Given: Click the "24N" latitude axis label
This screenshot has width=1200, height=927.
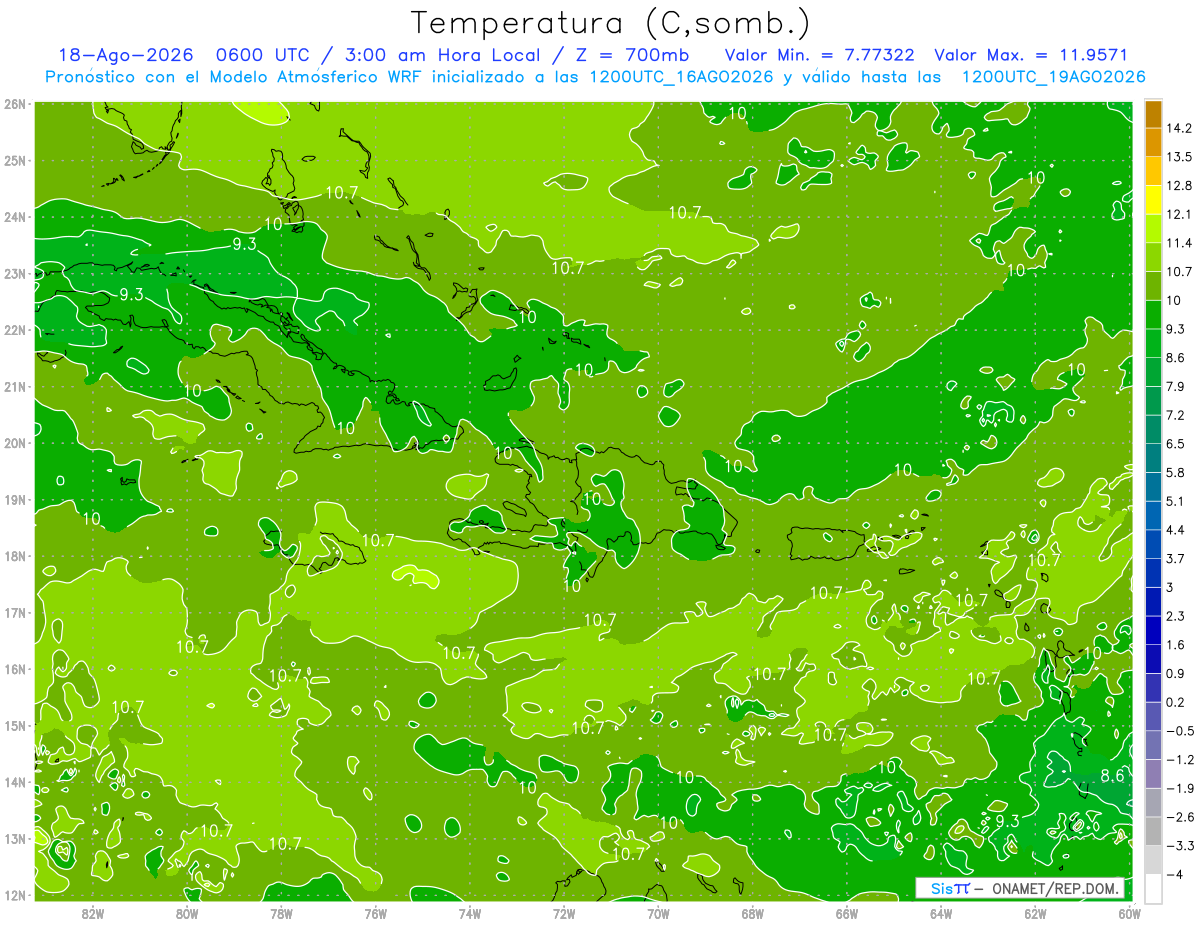Looking at the screenshot, I should point(15,217).
